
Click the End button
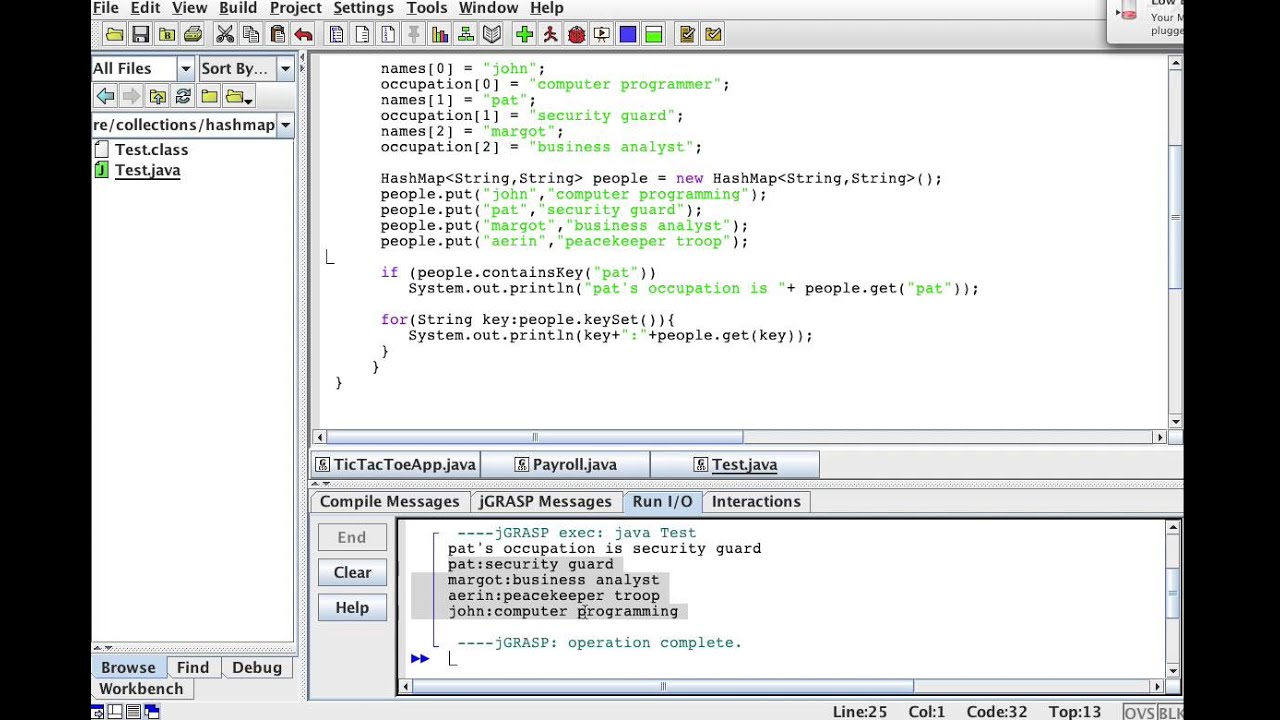pyautogui.click(x=352, y=537)
